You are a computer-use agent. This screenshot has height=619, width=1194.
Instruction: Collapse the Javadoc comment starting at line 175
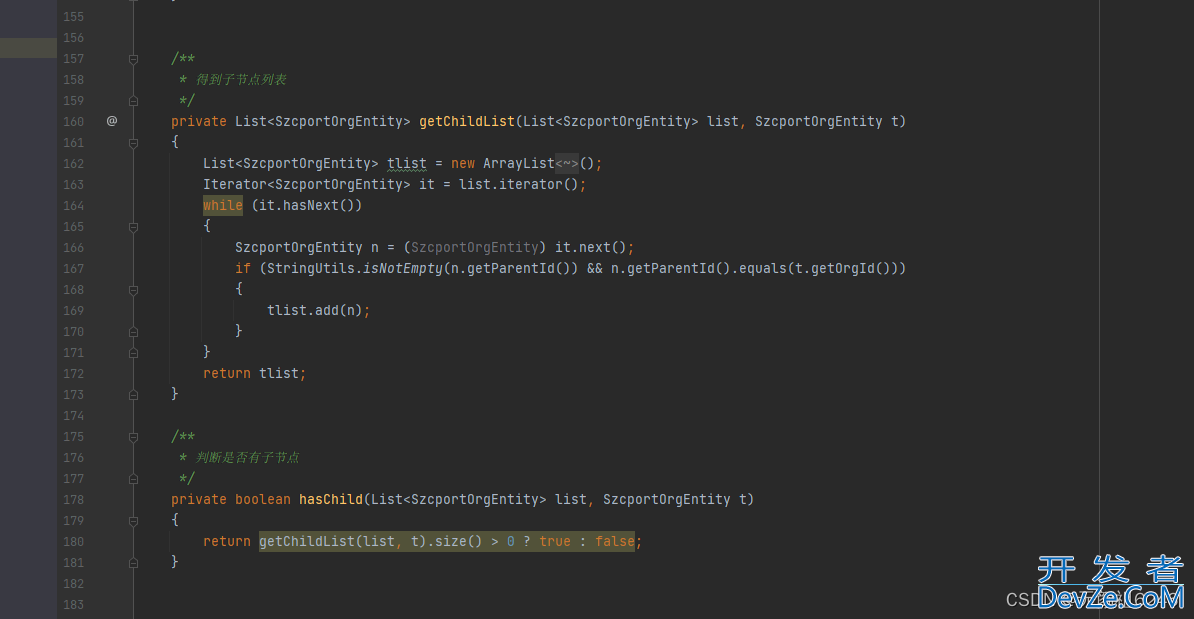coord(133,437)
